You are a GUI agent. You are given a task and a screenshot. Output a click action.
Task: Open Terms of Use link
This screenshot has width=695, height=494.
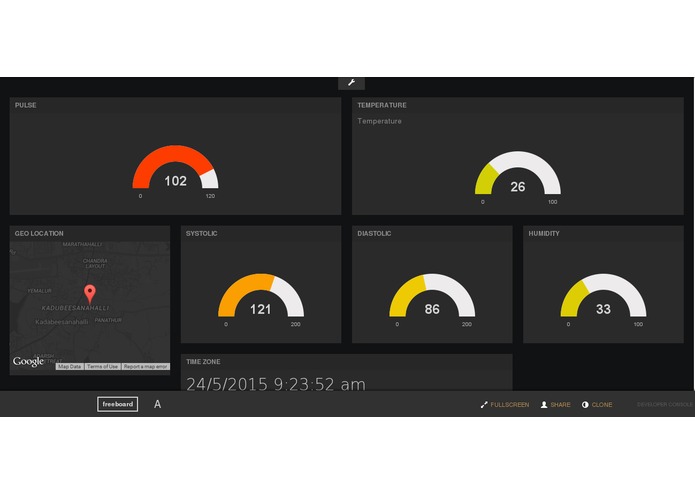tap(102, 366)
